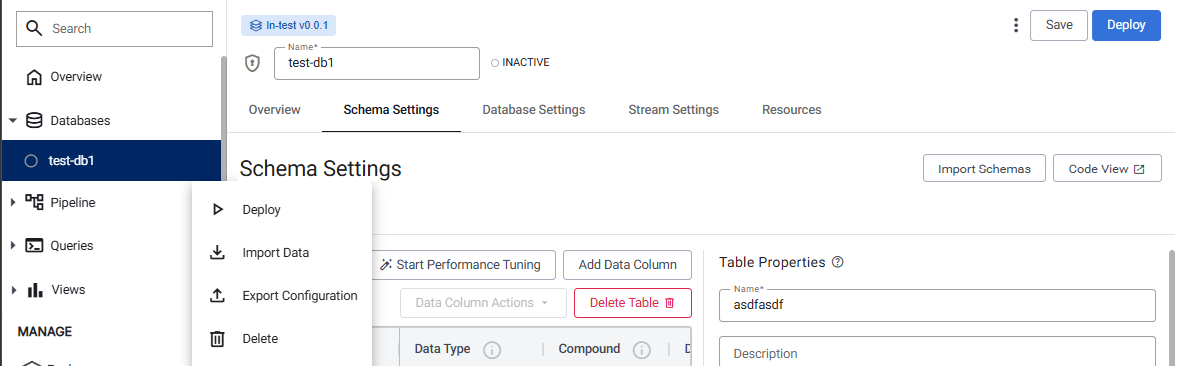Choose Deploy from the context menu
This screenshot has width=1181, height=366.
[x=282, y=209]
